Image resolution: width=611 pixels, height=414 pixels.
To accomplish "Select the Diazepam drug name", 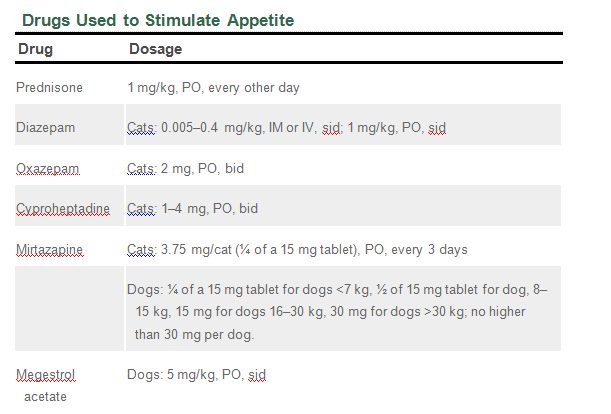I will coord(45,128).
